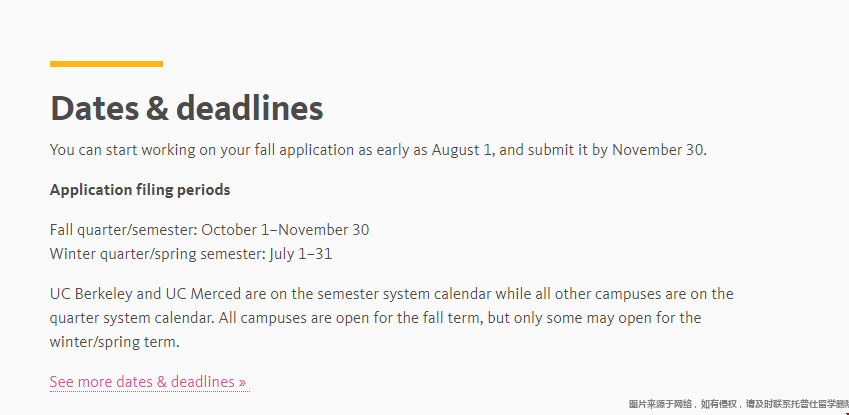Click the ampersand in the Dates & deadlines heading

click(x=157, y=108)
